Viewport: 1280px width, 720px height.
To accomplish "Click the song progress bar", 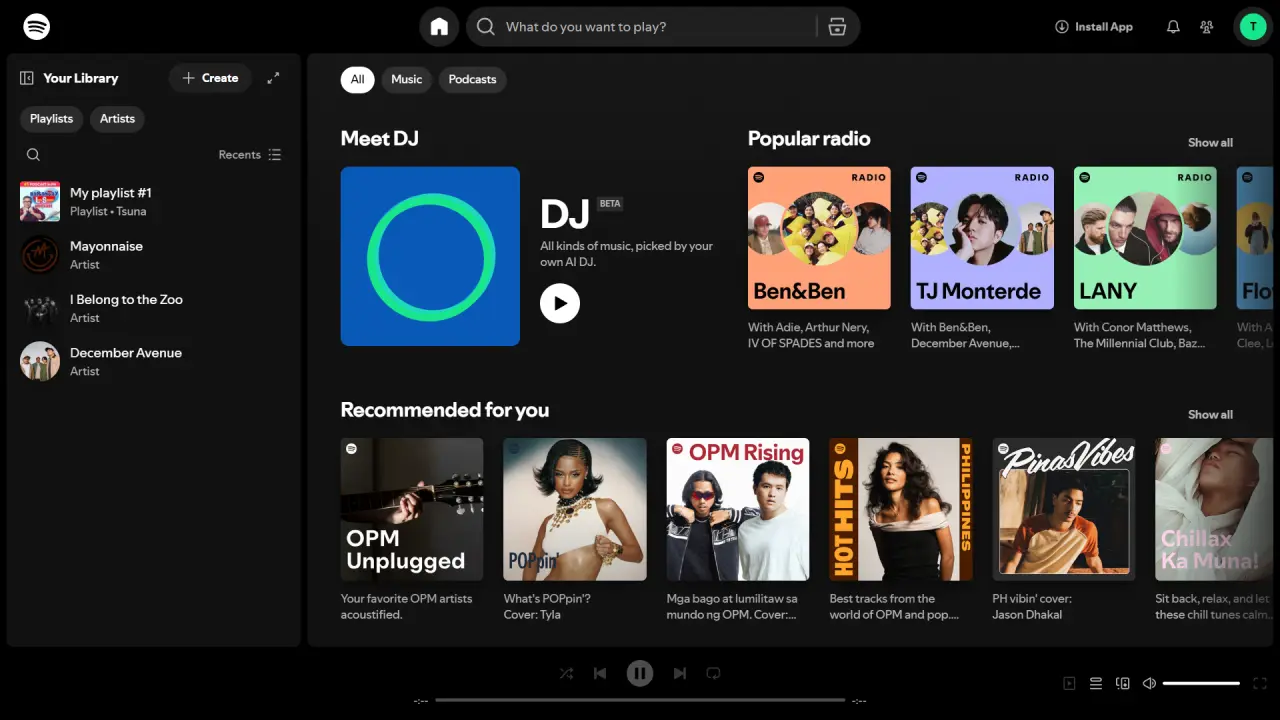I will pyautogui.click(x=640, y=700).
